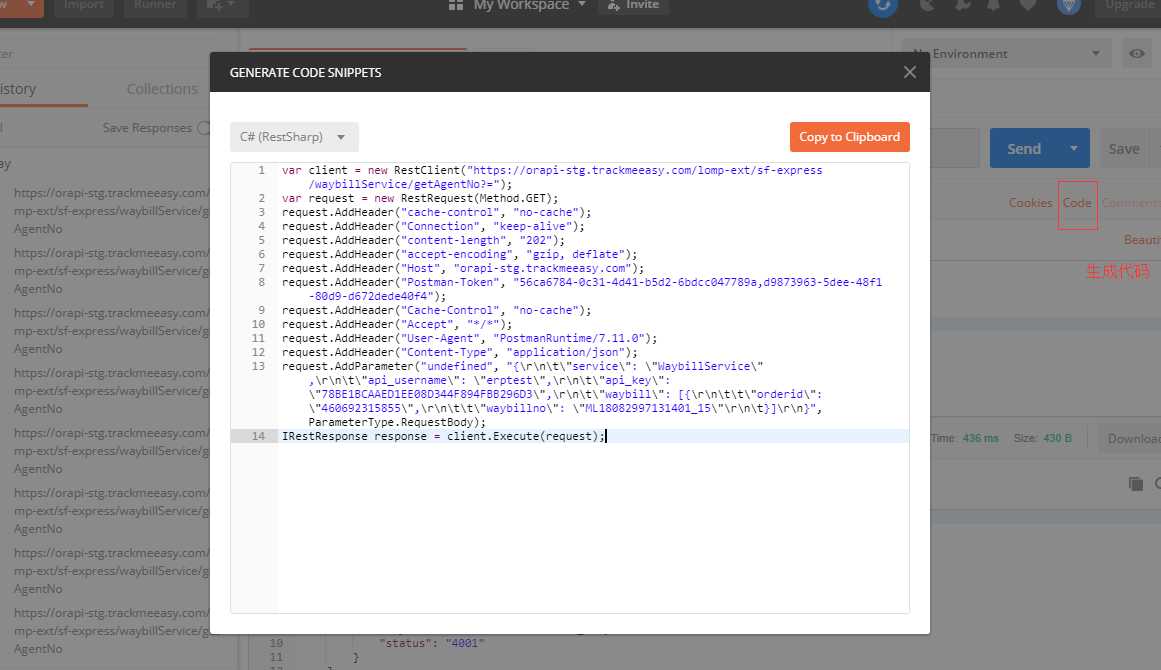Click the blue Send button
Image resolution: width=1161 pixels, height=670 pixels.
(1024, 148)
